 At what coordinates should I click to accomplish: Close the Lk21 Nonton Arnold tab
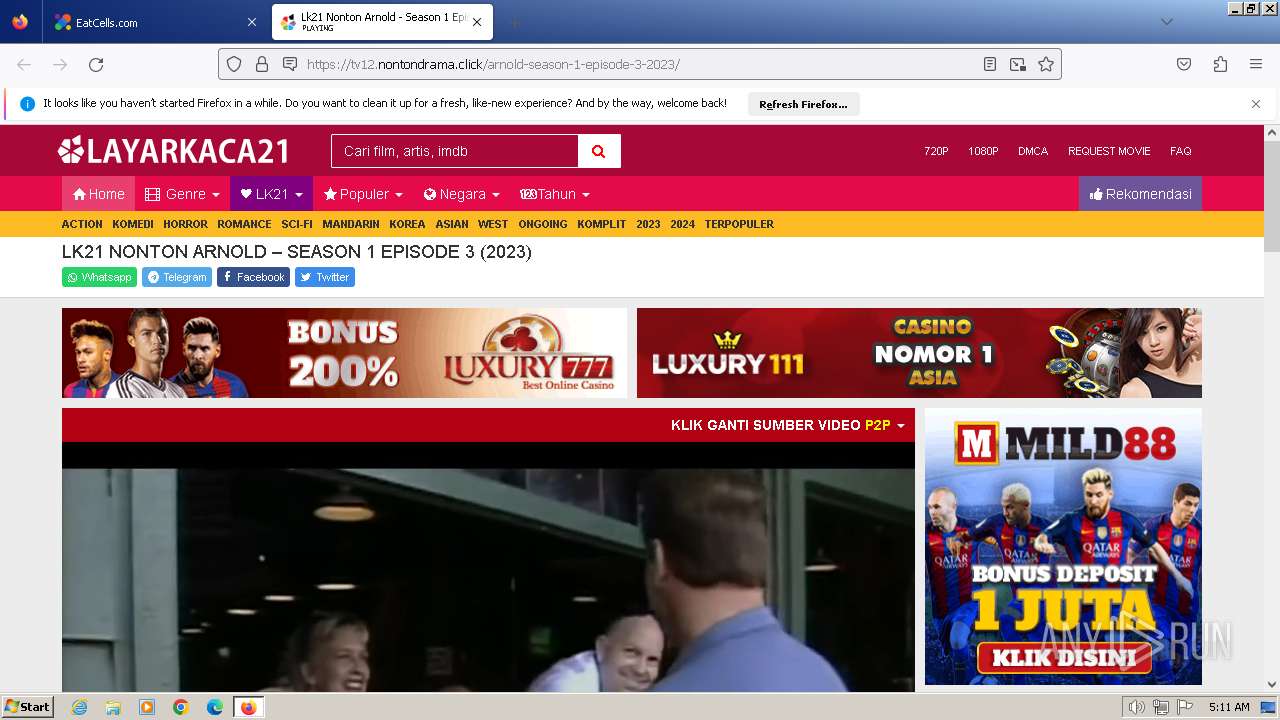tap(477, 22)
